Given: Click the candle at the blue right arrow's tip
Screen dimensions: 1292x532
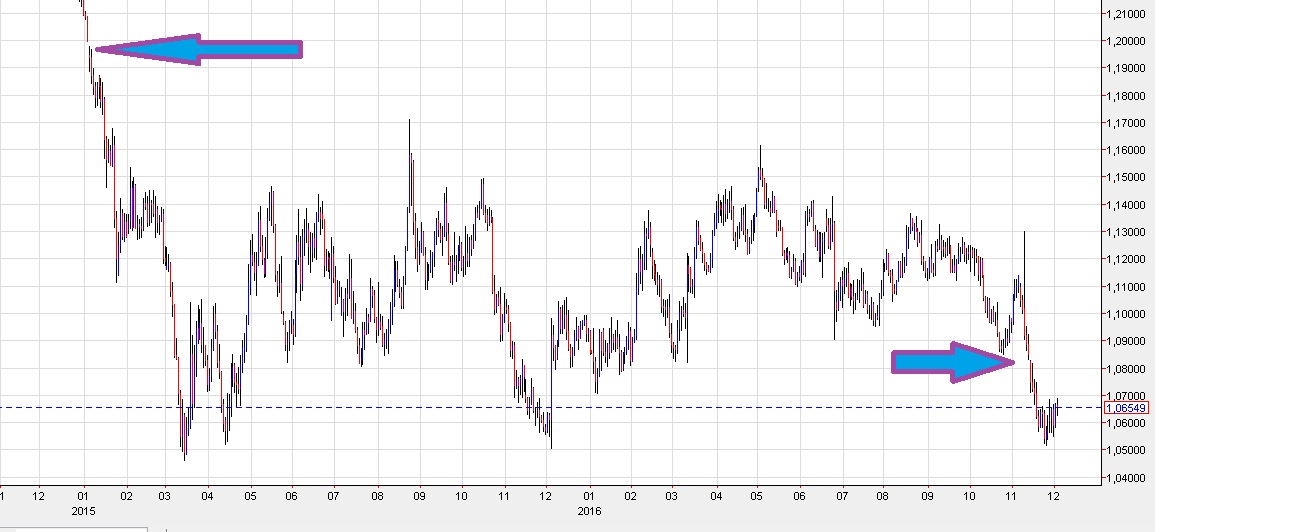Looking at the screenshot, I should pyautogui.click(x=1028, y=358).
